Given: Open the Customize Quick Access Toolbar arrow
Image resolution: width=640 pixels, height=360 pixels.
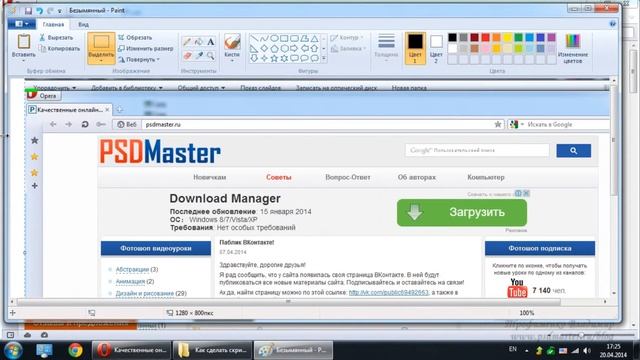Looking at the screenshot, I should [x=60, y=11].
